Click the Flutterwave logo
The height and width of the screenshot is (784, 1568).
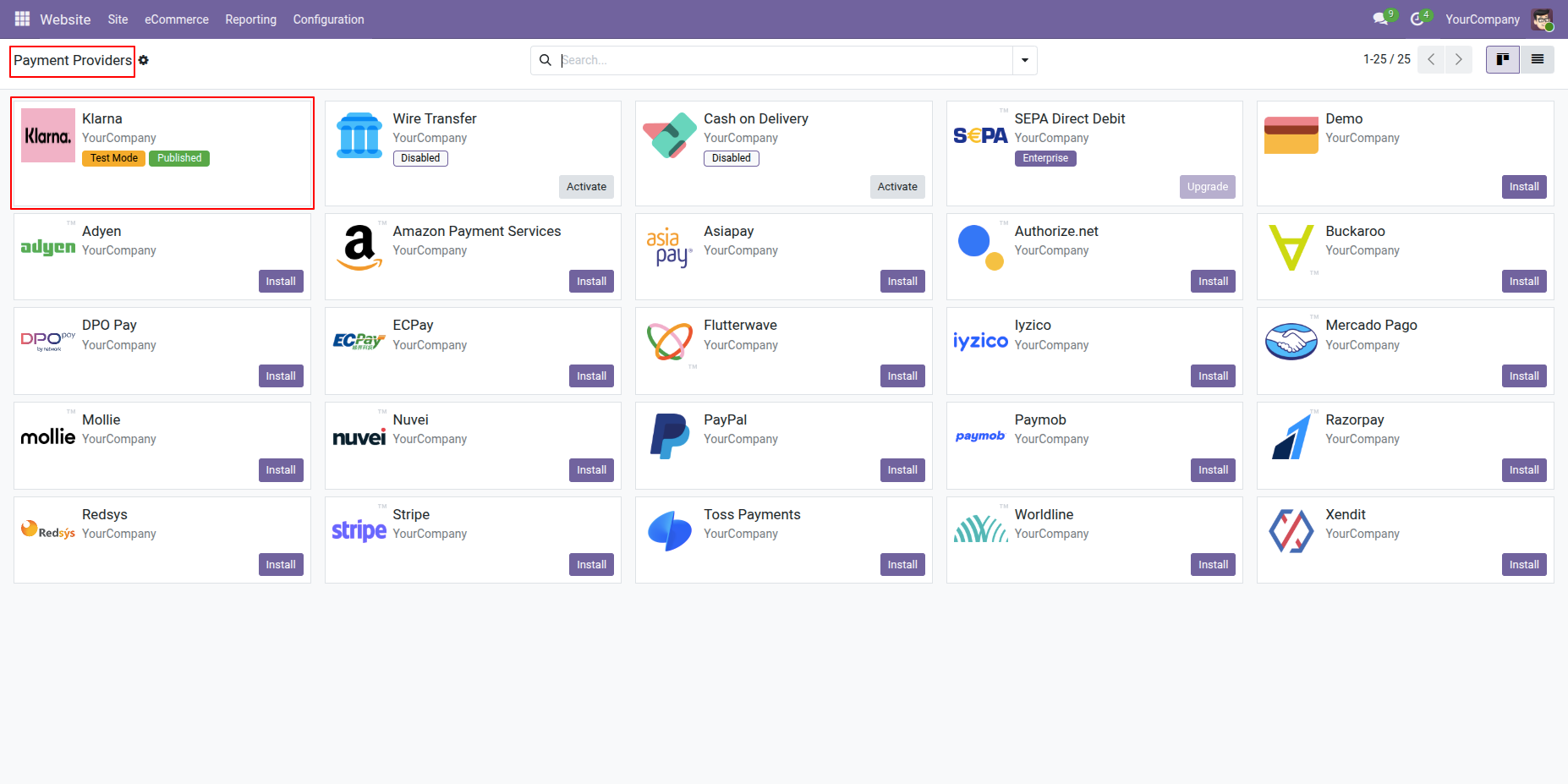(670, 342)
